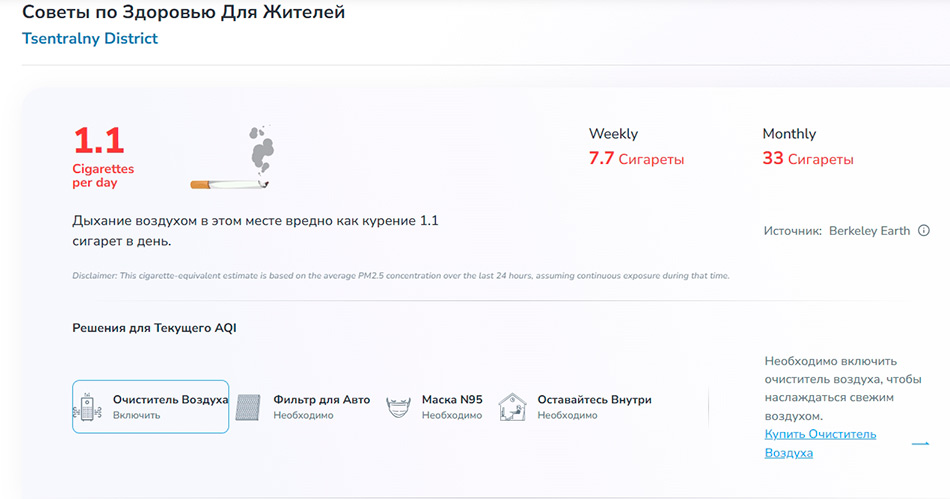Screen dimensions: 950x499
Task: Open the info icon beside Berkeley Earth
Action: [923, 231]
